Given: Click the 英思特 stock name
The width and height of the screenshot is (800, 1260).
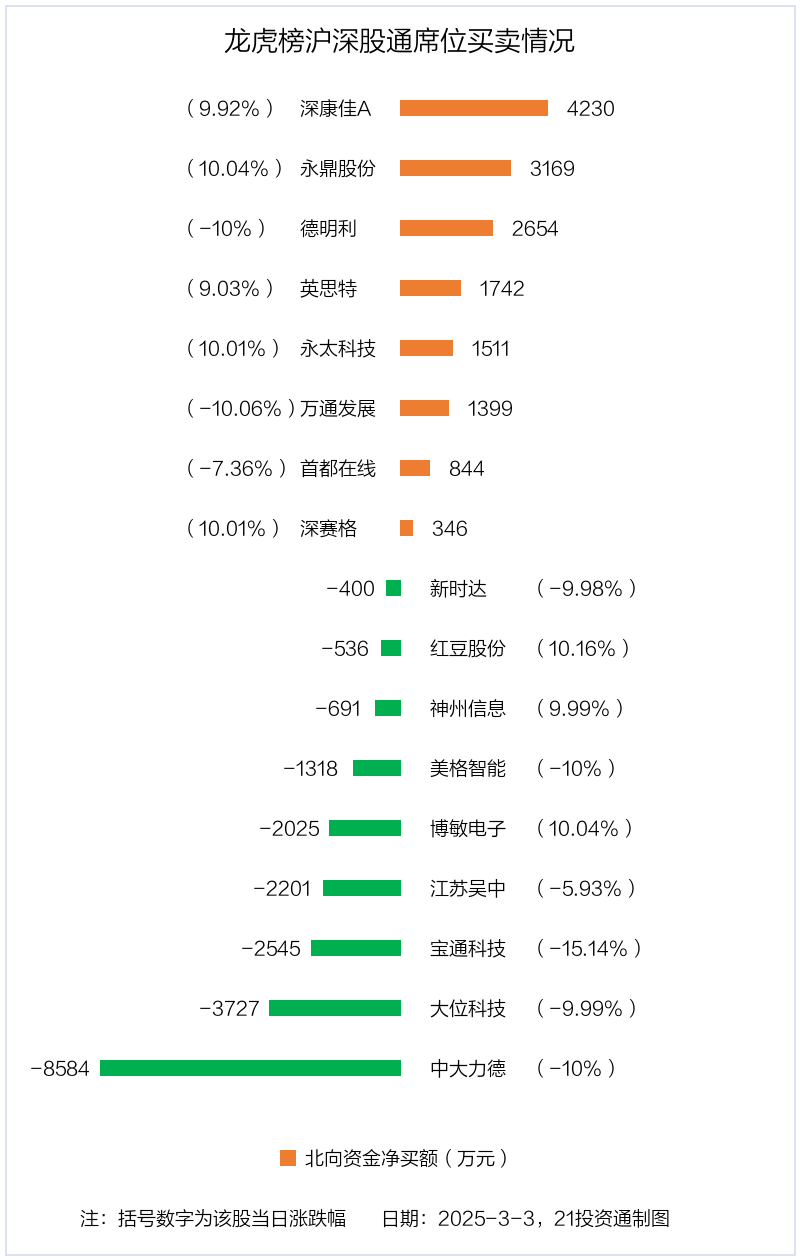Looking at the screenshot, I should pyautogui.click(x=328, y=288).
